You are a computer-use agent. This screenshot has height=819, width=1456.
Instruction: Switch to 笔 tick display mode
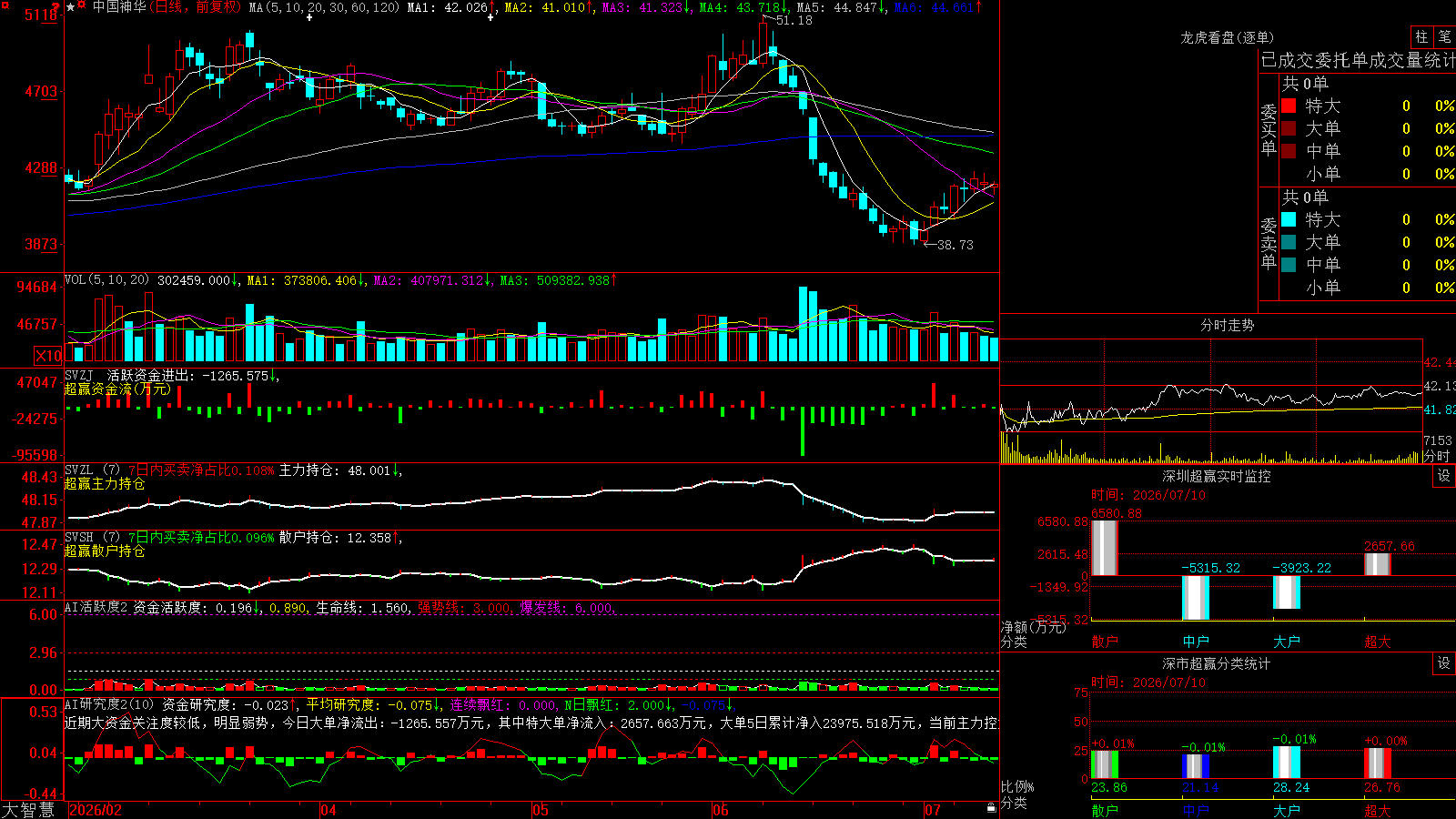click(x=1445, y=36)
